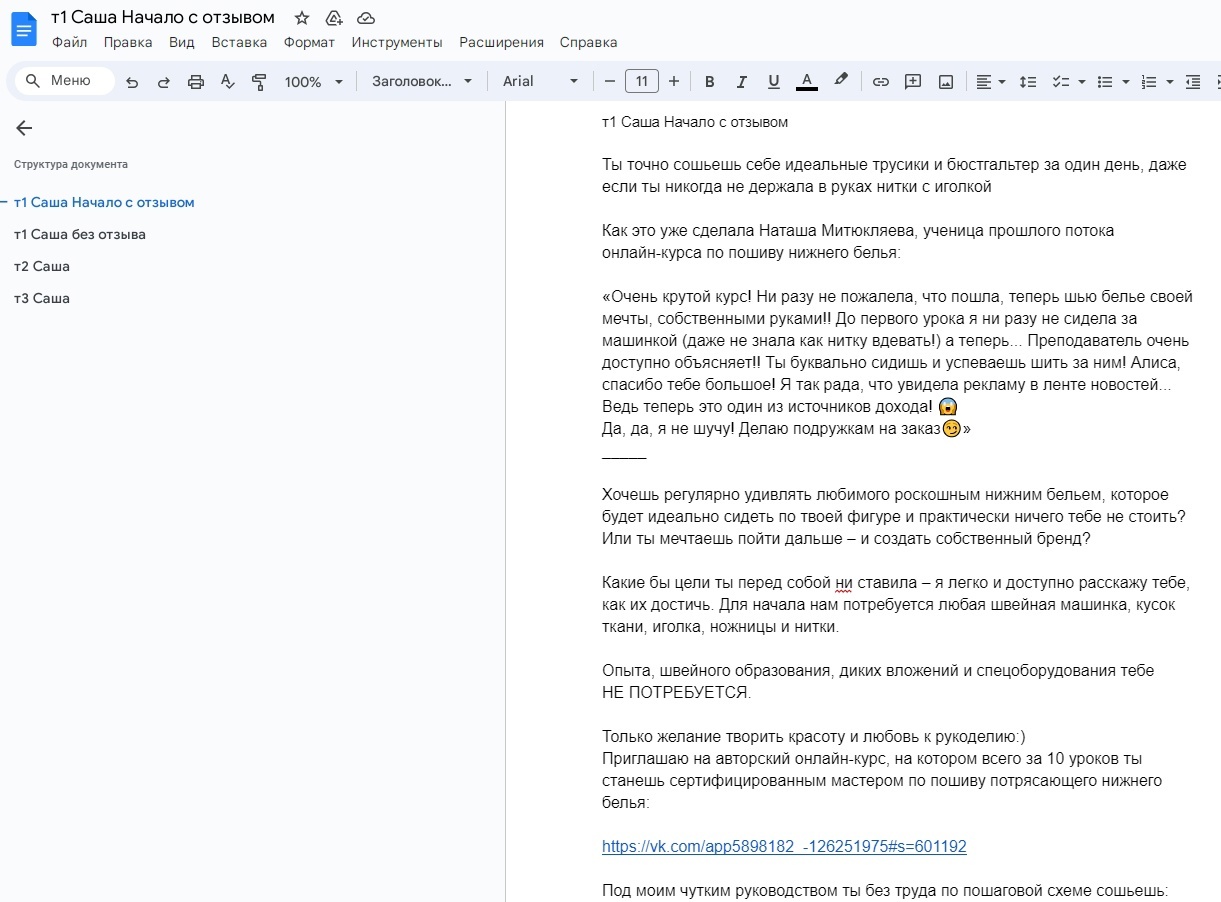Image resolution: width=1221 pixels, height=902 pixels.
Task: Open the Заголовок paragraph style dropdown
Action: coord(422,82)
